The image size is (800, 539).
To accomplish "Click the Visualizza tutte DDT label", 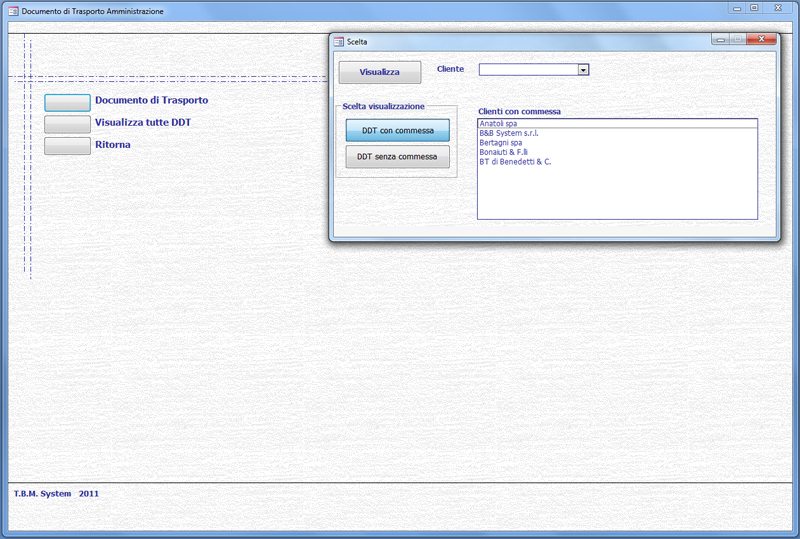I will pos(143,122).
